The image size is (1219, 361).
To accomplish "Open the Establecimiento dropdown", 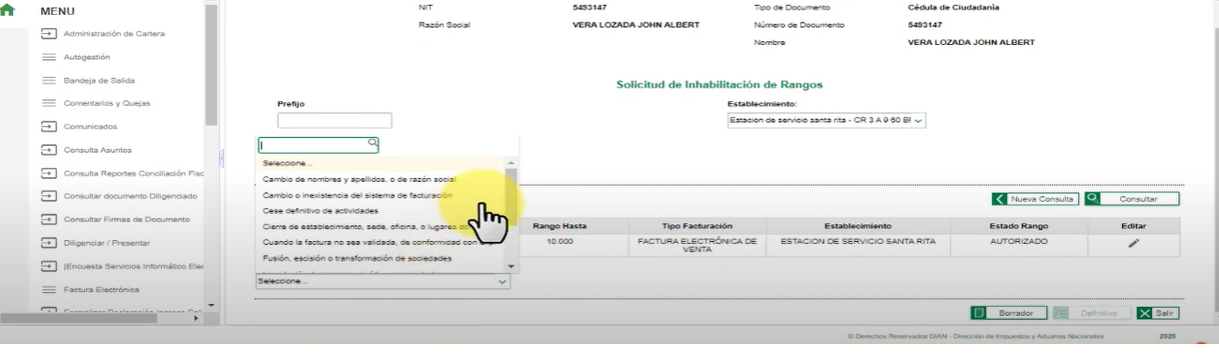I will coord(826,120).
